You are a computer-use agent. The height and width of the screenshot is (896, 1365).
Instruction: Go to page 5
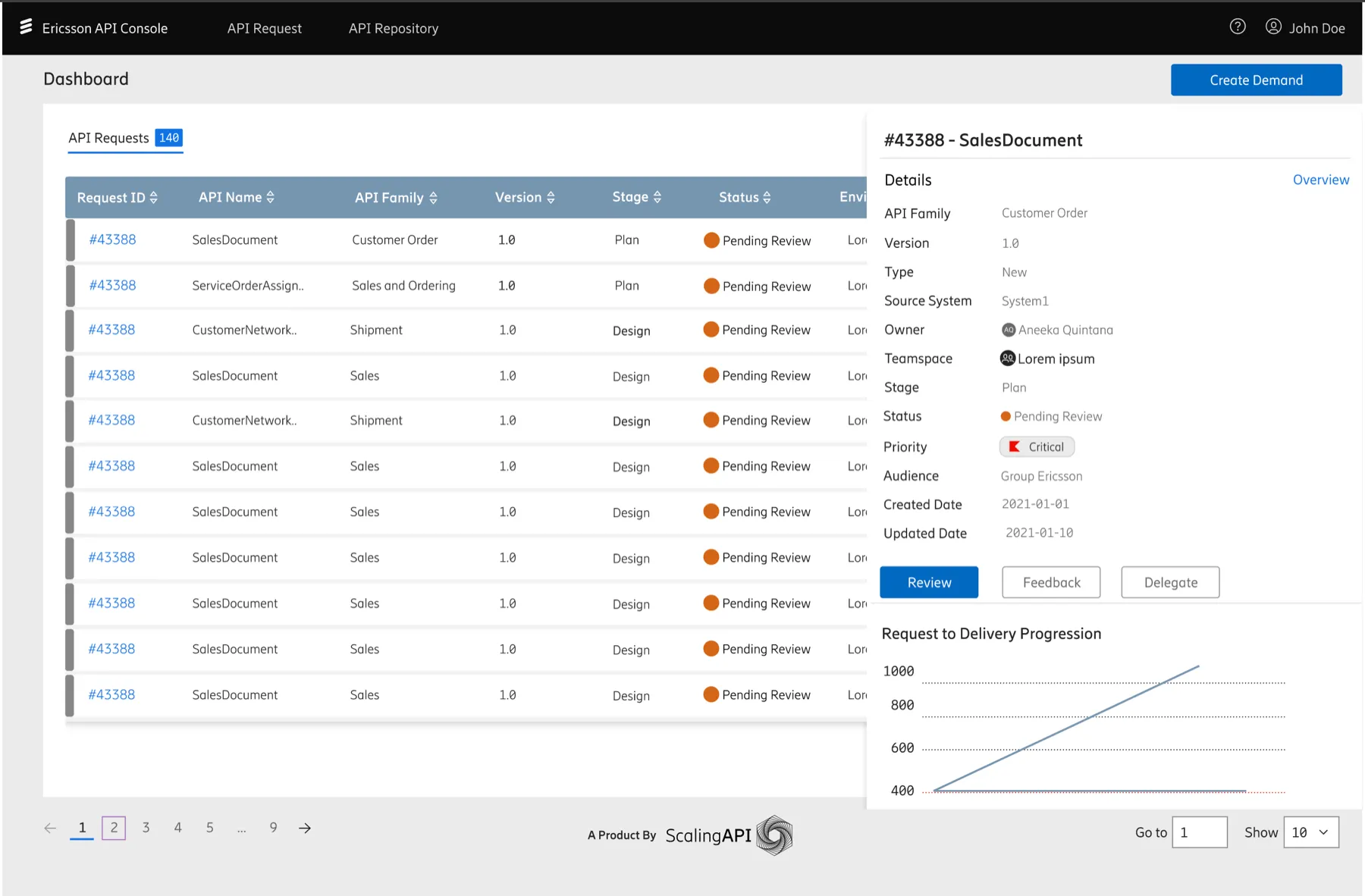pos(209,828)
